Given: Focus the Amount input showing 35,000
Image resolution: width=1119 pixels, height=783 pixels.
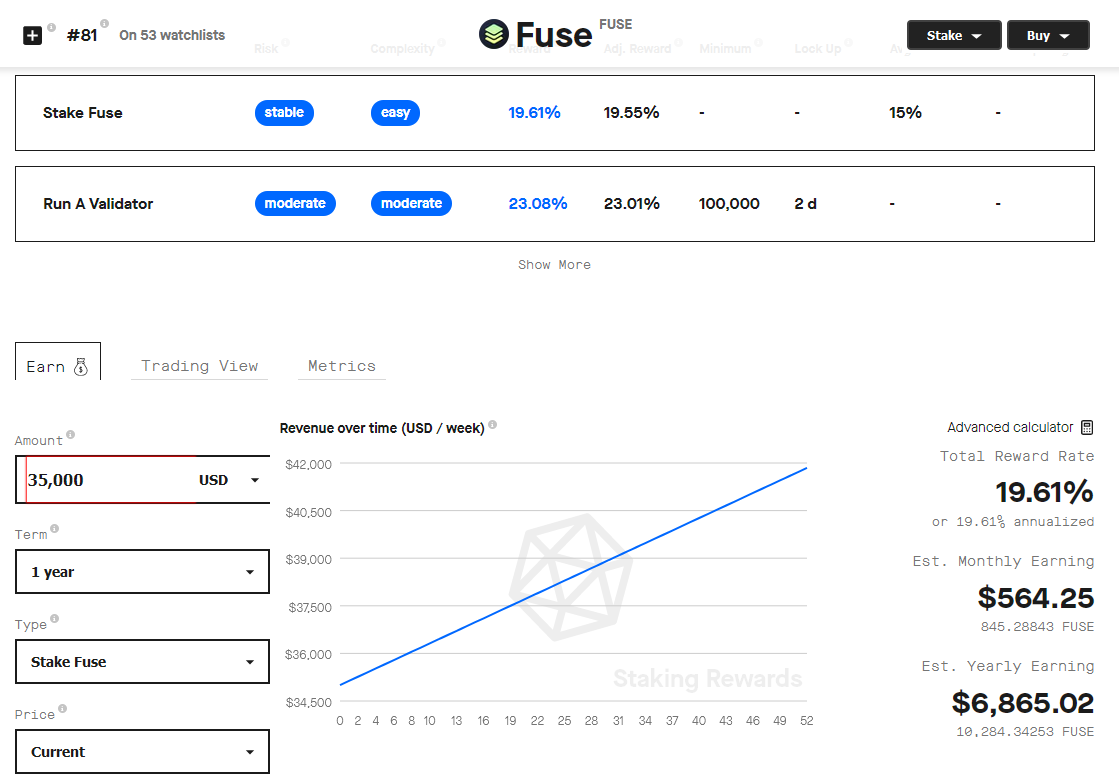Looking at the screenshot, I should (x=107, y=480).
